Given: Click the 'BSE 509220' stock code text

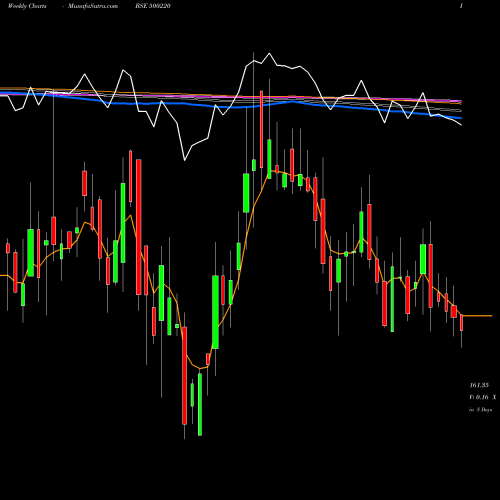Looking at the screenshot, I should click(x=153, y=6).
